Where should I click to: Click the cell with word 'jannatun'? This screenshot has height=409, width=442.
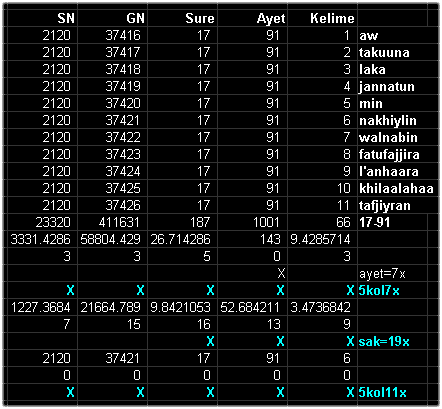(x=398, y=86)
